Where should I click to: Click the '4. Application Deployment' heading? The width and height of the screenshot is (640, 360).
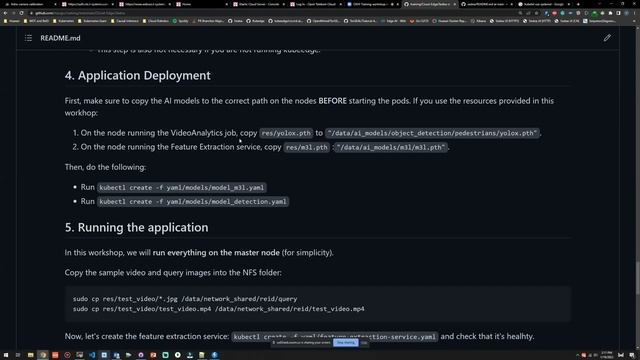(138, 76)
